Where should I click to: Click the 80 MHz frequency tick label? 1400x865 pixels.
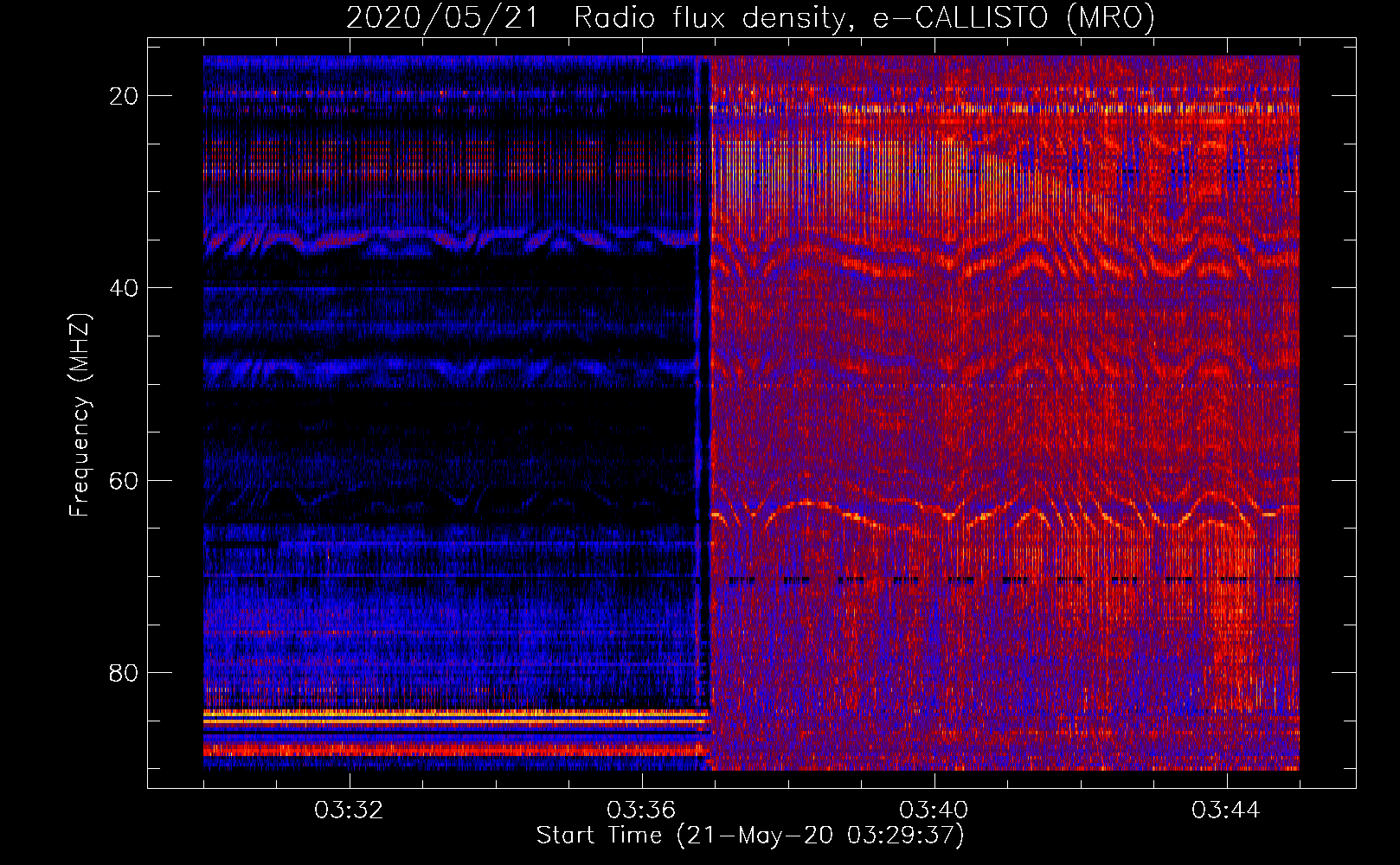point(124,673)
